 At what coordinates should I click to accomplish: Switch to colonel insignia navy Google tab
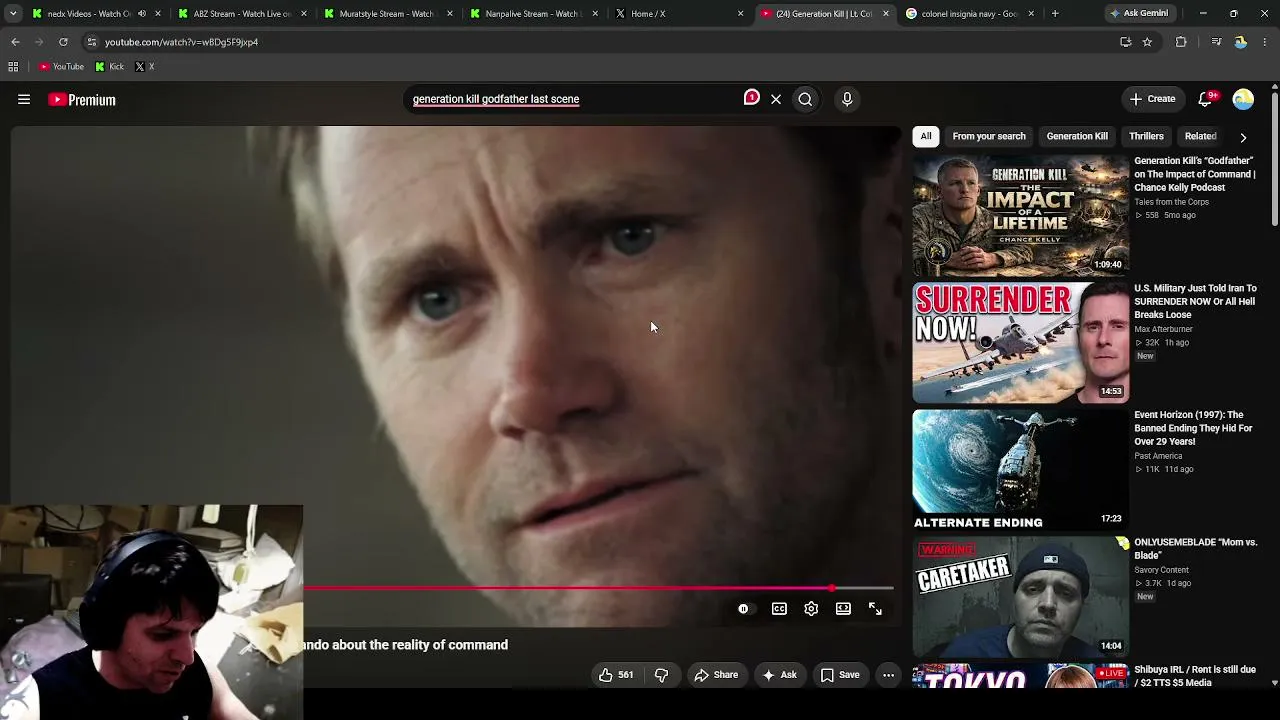[970, 14]
